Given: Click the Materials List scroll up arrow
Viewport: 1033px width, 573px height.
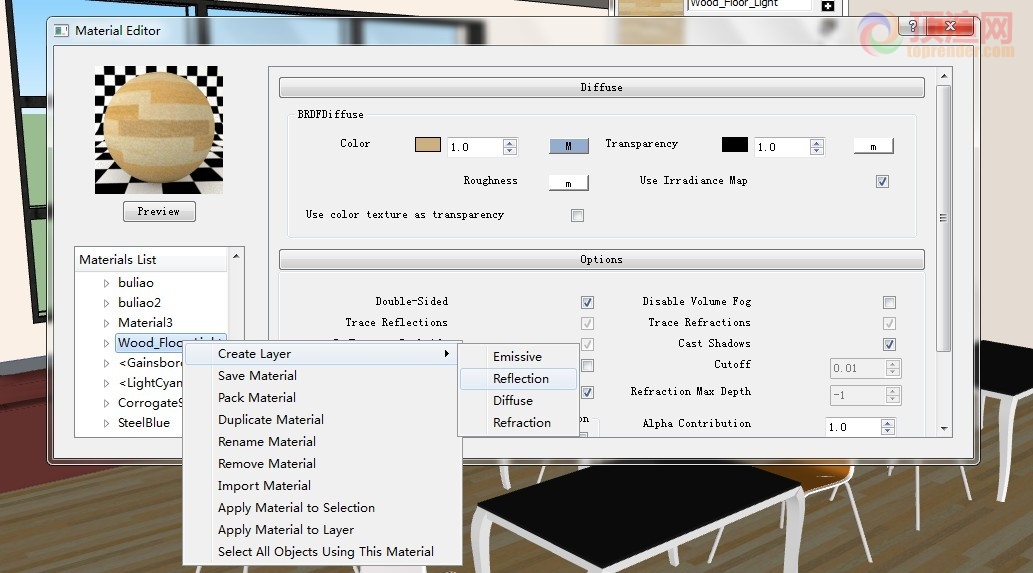Looking at the screenshot, I should (x=236, y=256).
